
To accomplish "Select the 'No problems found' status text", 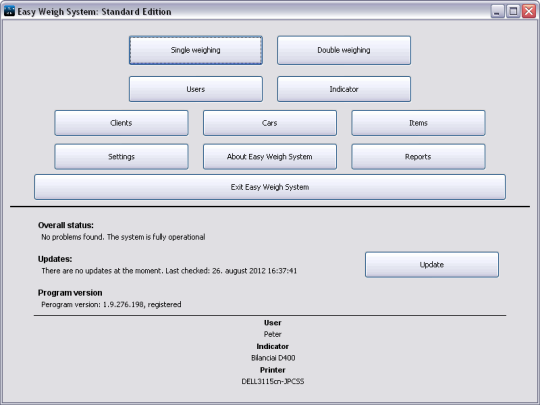I will (123, 237).
